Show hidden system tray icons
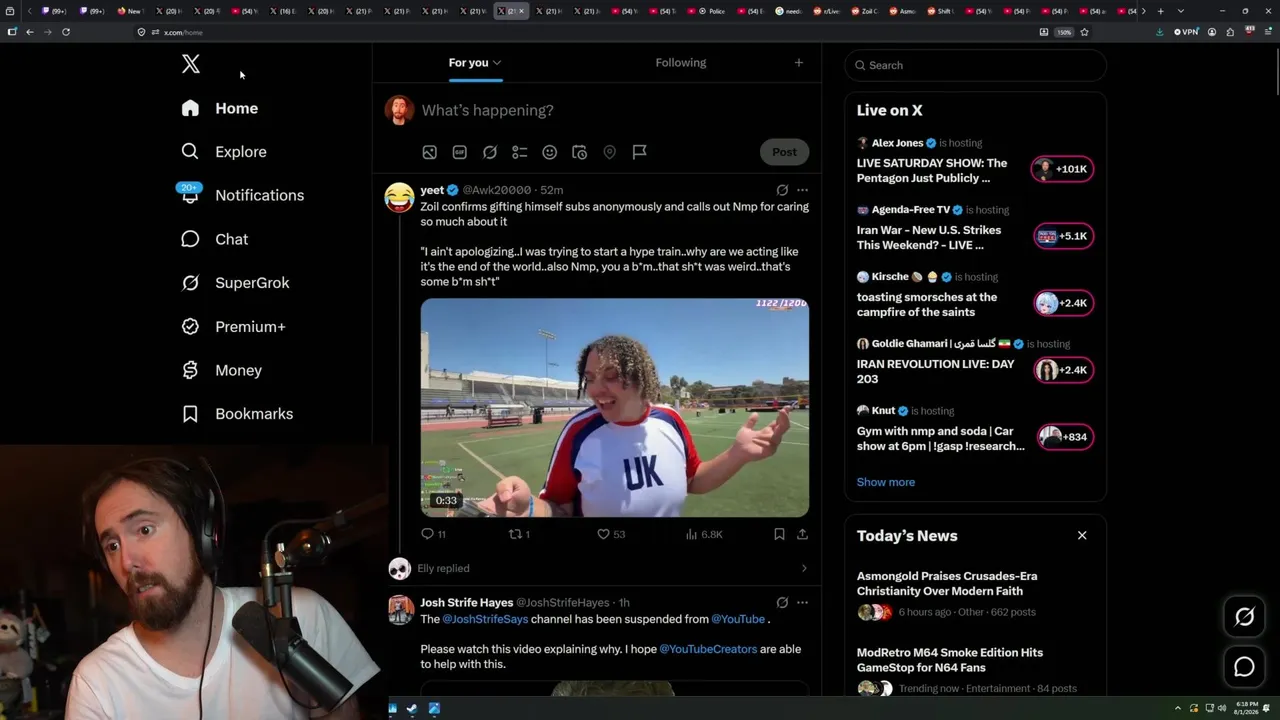Screen dimensions: 1280x720 (x=1178, y=709)
